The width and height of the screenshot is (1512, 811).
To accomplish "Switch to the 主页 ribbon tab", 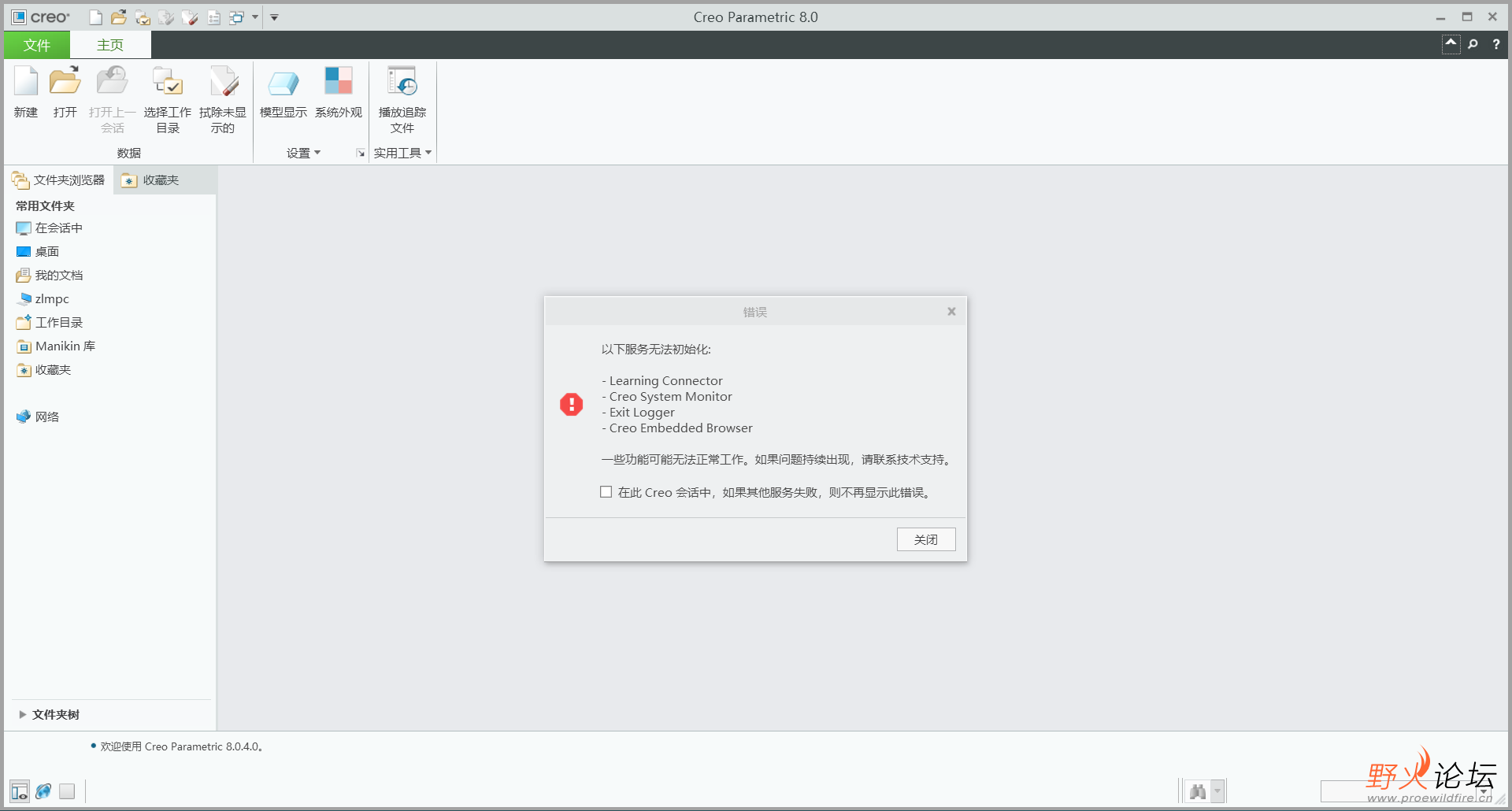I will 110,45.
